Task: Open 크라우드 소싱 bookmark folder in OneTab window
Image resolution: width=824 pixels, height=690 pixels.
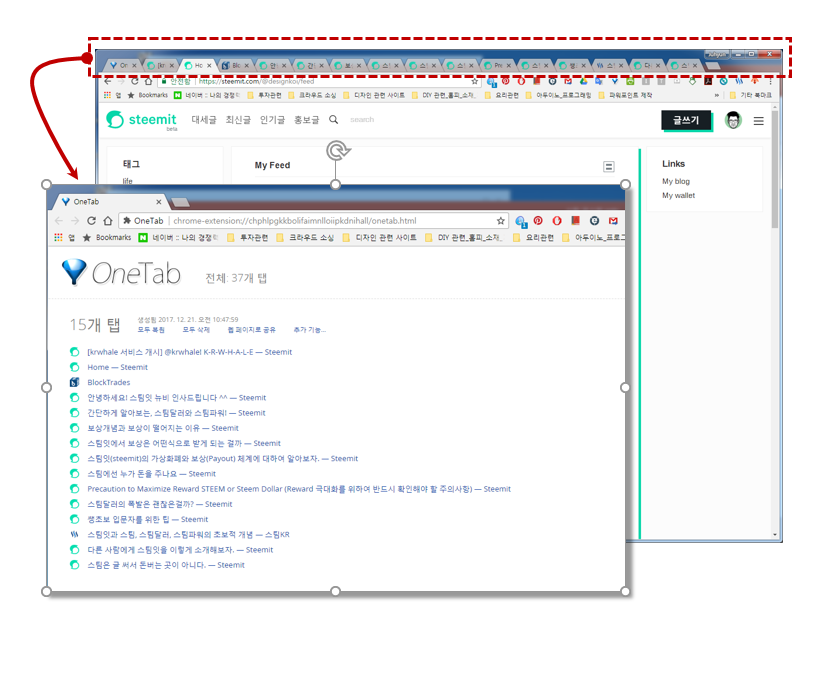Action: point(305,238)
